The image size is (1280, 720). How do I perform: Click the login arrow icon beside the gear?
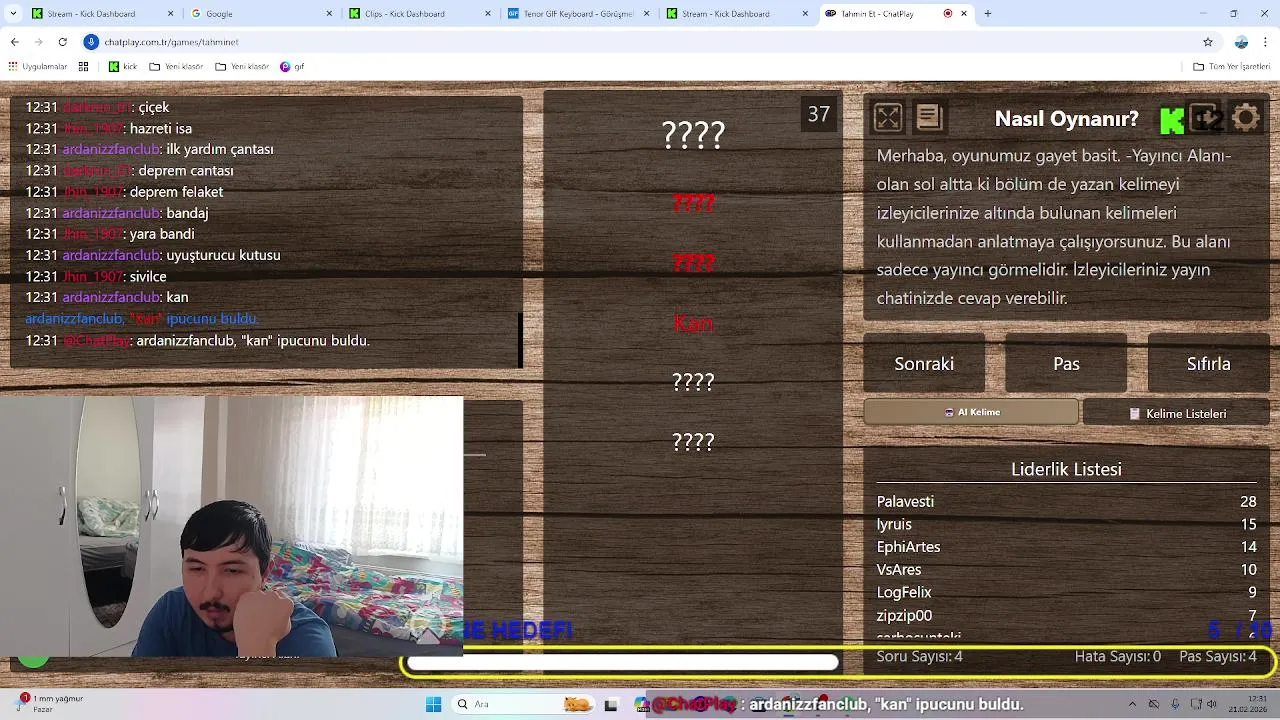coord(1205,118)
